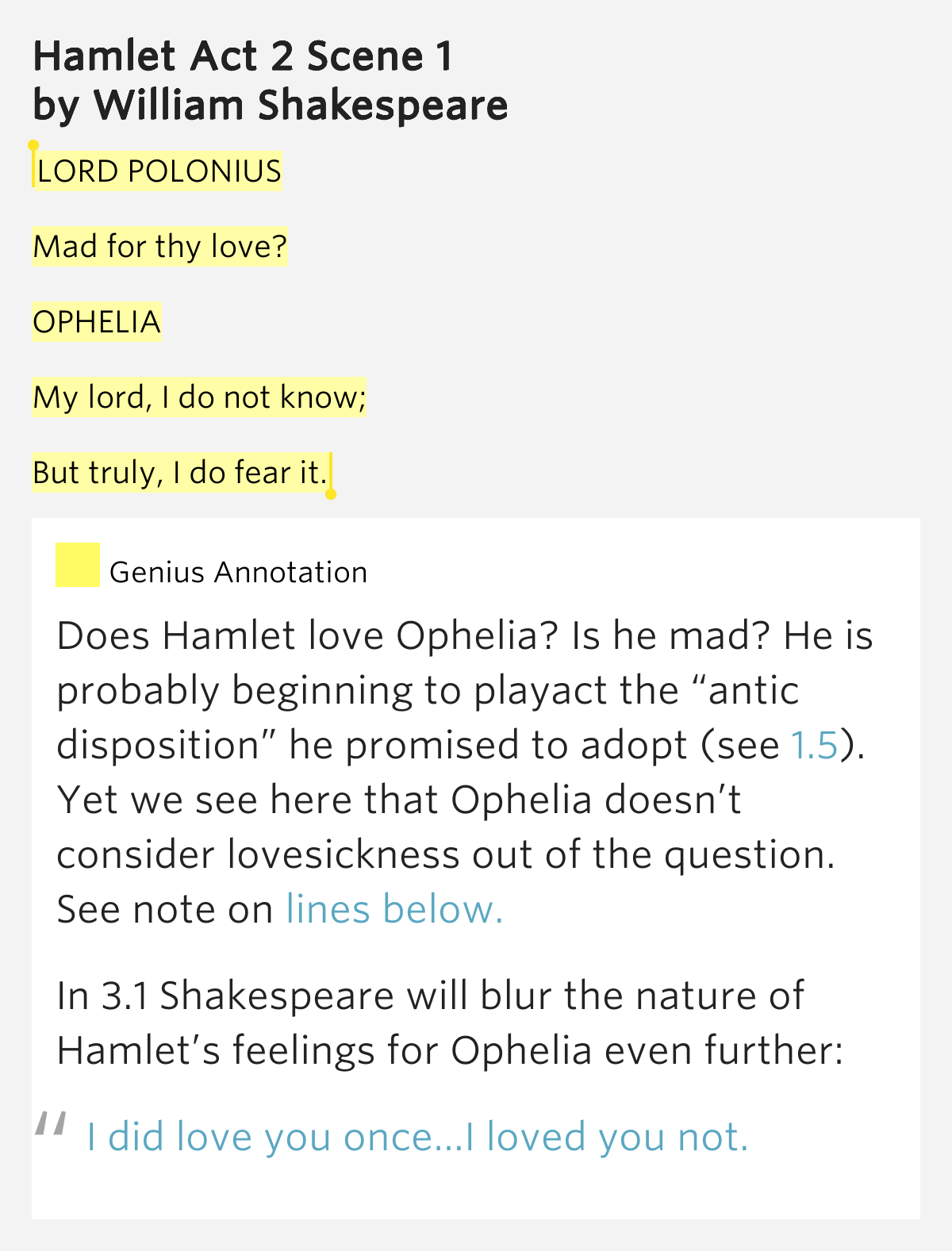This screenshot has width=952, height=1251.
Task: Click the 'Does Hamlet love Ophelia?' annotation paragraph
Action: [x=465, y=773]
